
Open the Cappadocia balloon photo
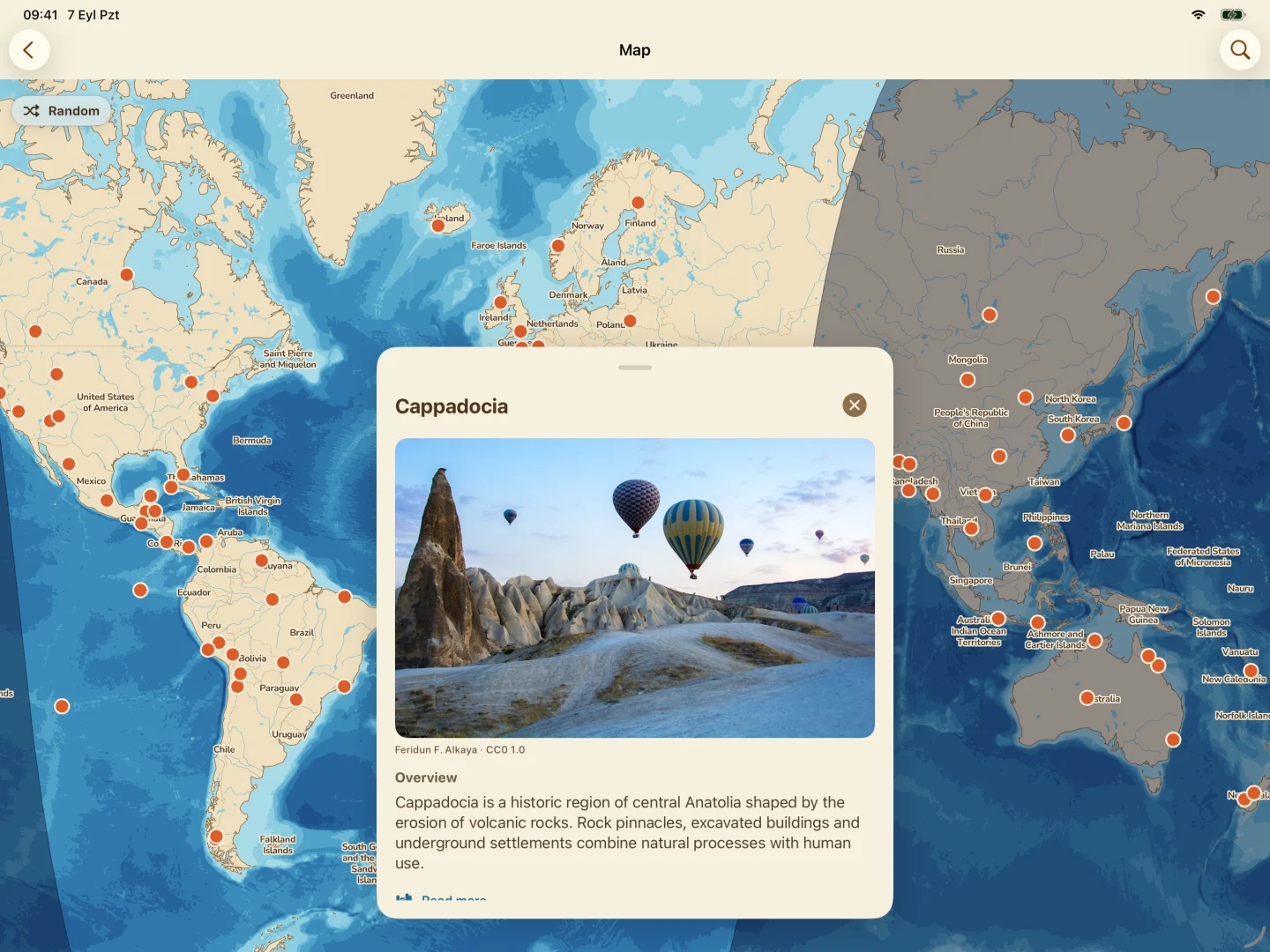635,588
